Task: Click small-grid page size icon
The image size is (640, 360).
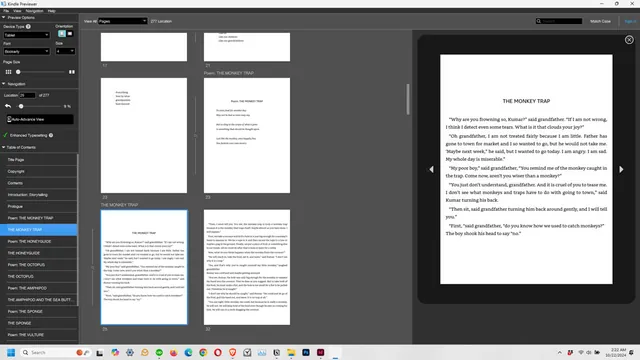Action: click(8, 72)
